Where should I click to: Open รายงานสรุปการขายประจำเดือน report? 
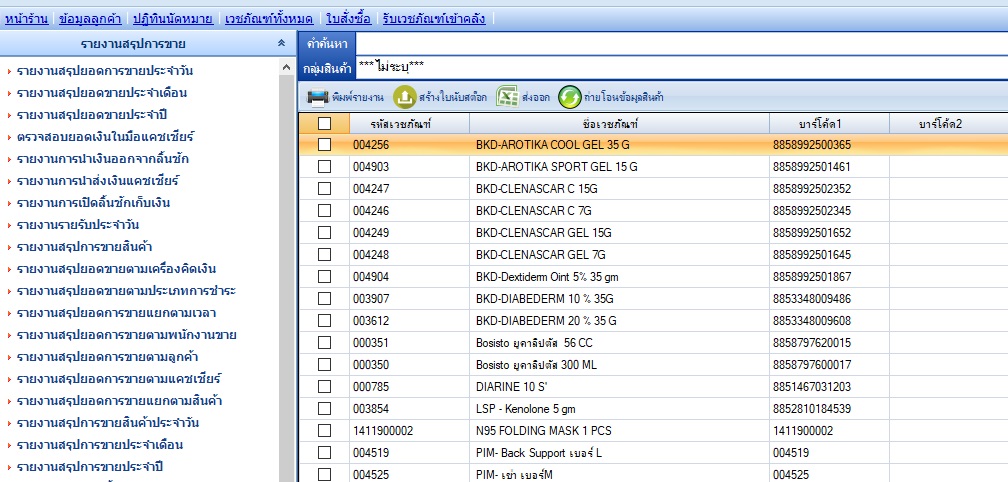[100, 445]
